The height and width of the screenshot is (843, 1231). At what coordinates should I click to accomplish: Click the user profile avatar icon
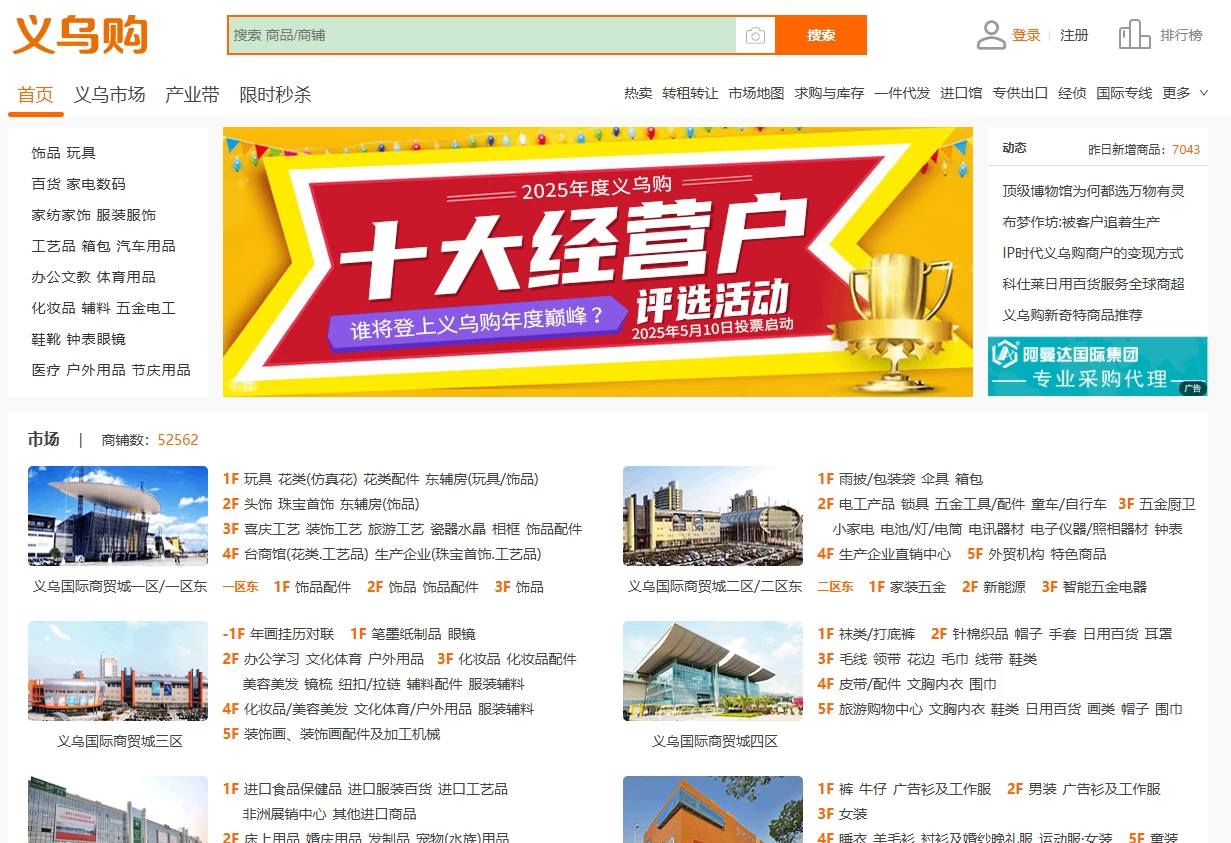pos(990,35)
